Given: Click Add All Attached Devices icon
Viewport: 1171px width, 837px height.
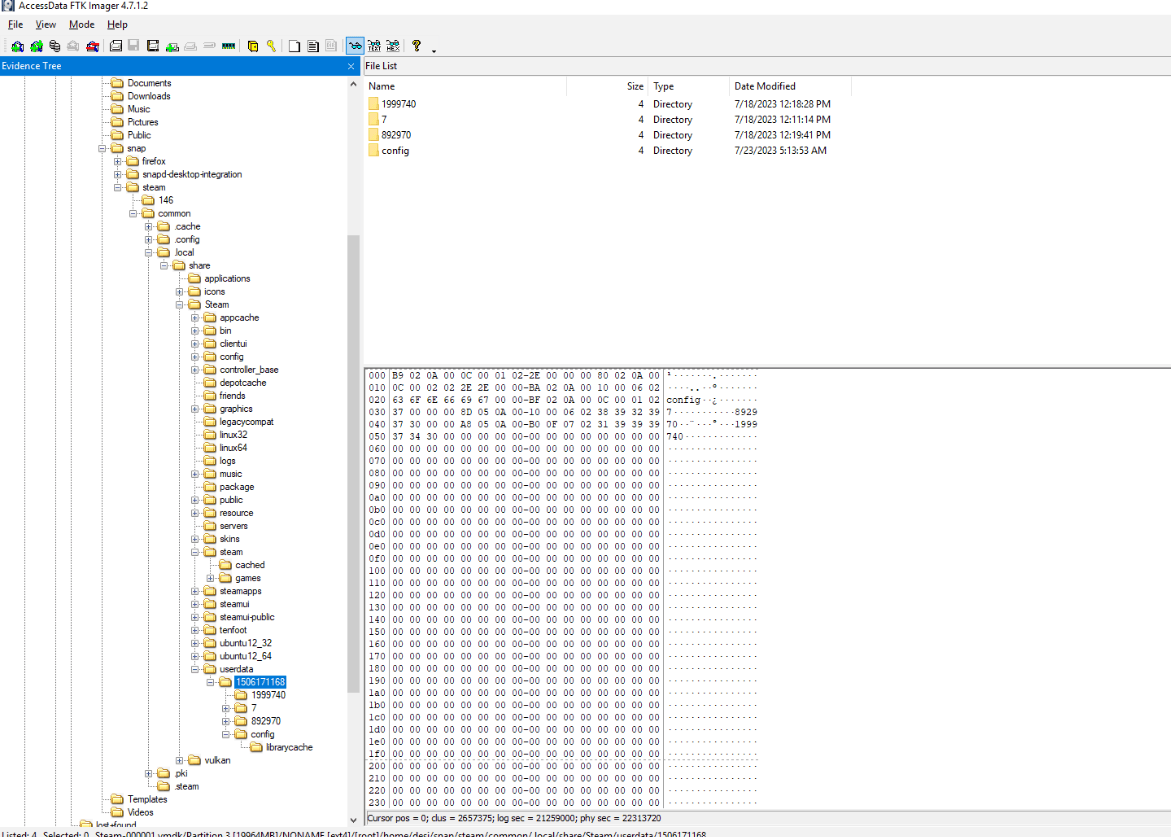Looking at the screenshot, I should tap(36, 46).
